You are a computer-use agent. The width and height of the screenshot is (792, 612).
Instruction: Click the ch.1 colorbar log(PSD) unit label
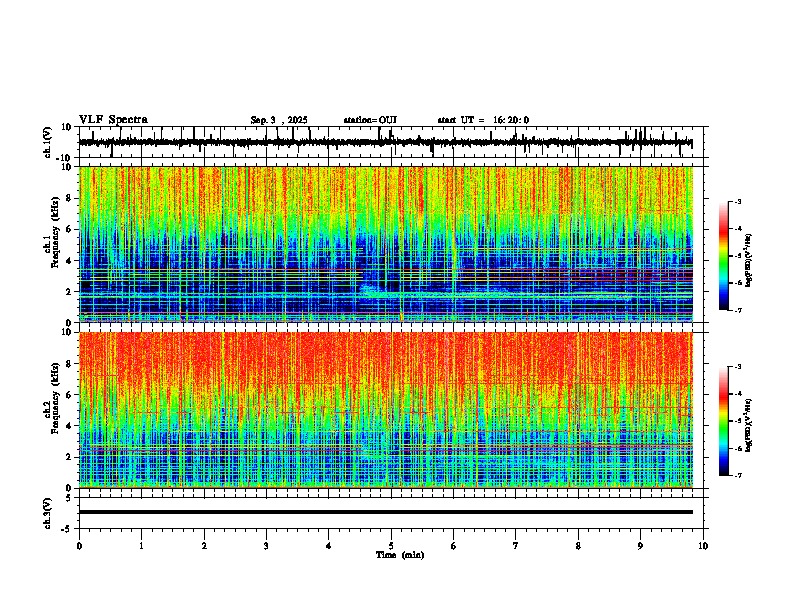[749, 261]
